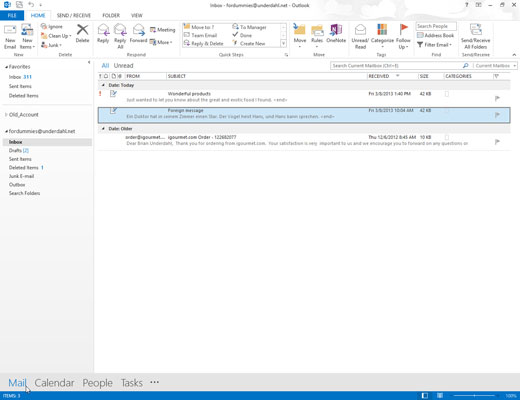This screenshot has width=520, height=400.
Task: Click the Meeting reply icon
Action: 153,30
